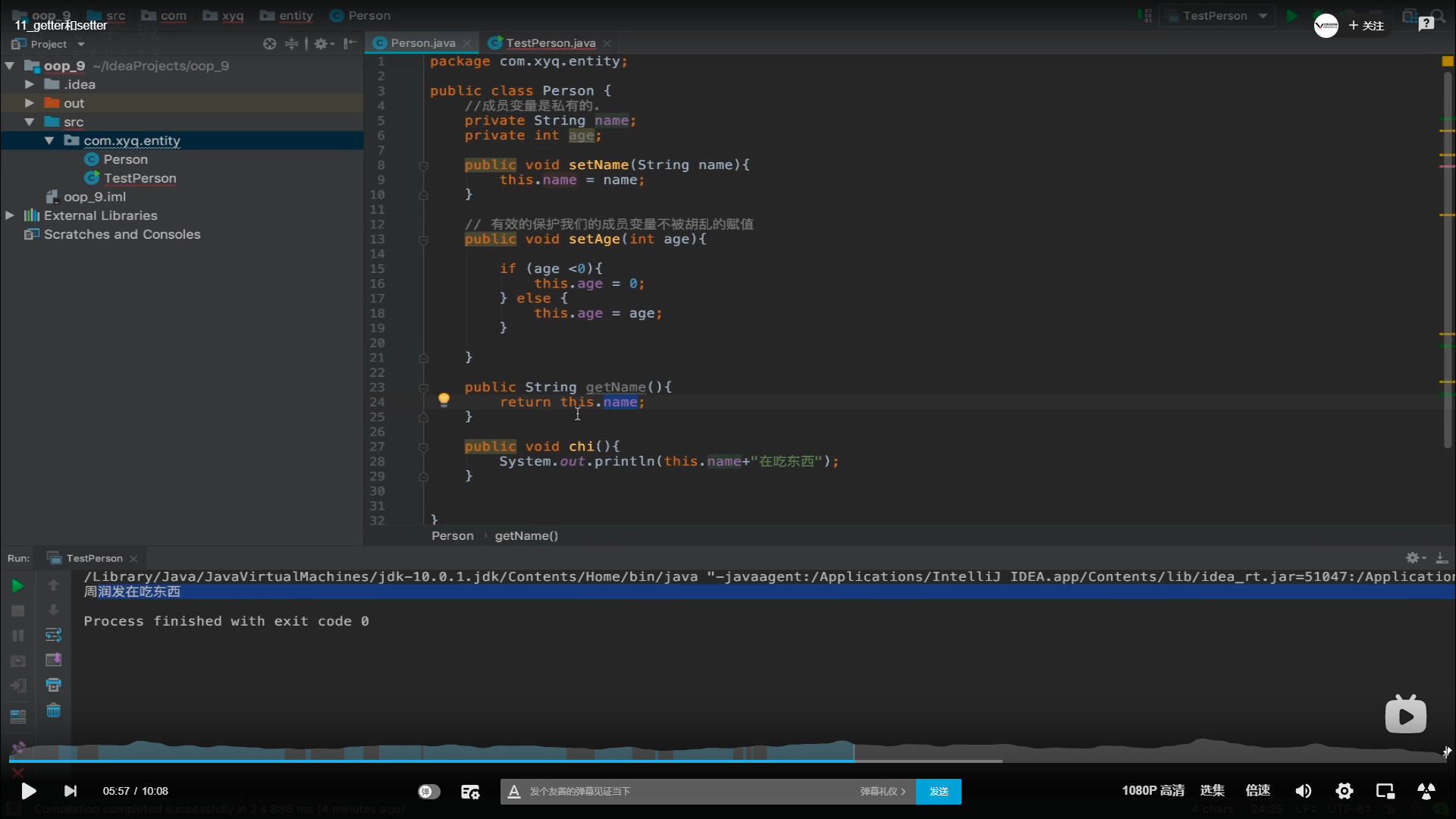Click the video play button

click(x=28, y=791)
